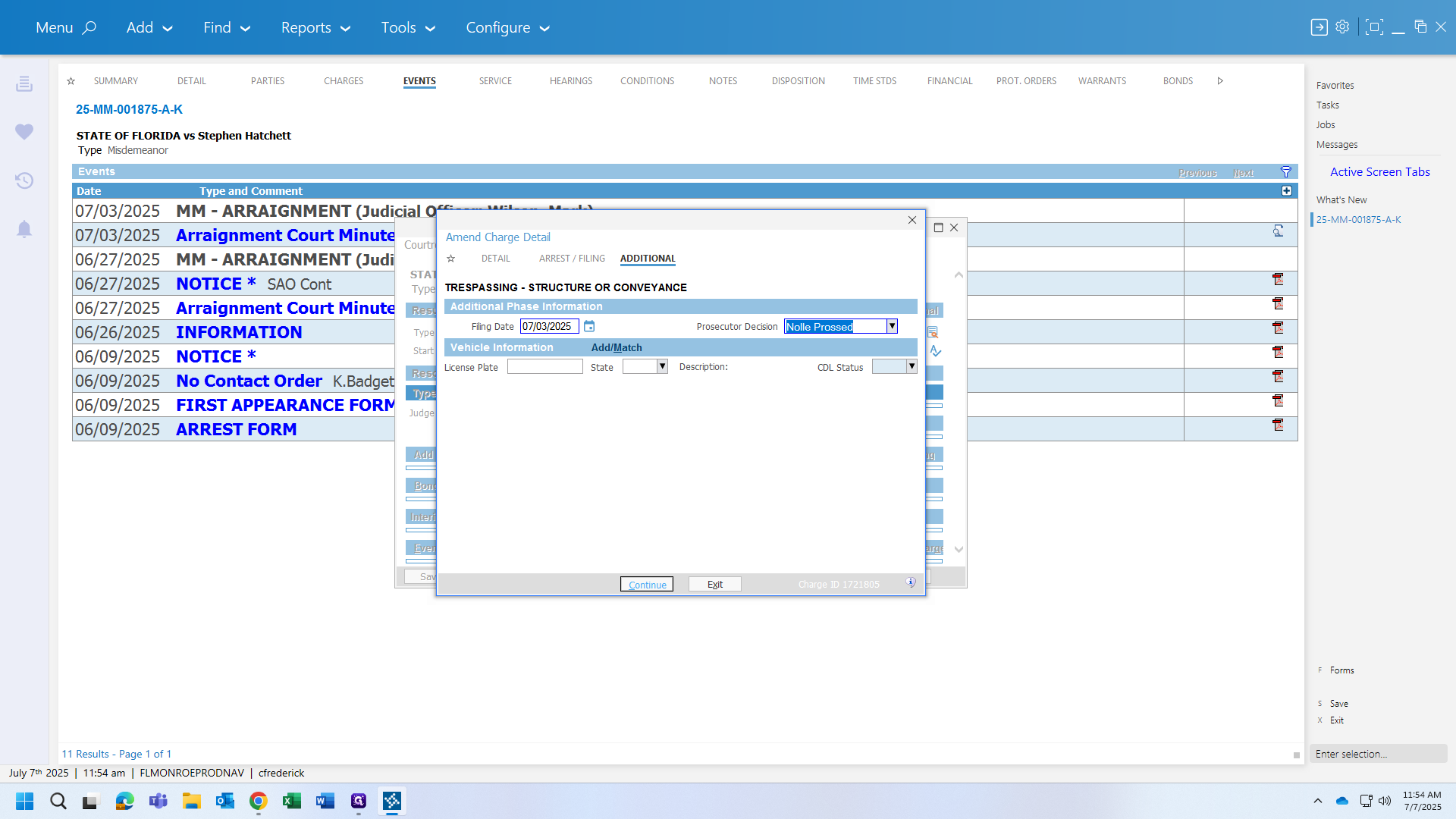Star the Amend Charge Detail dialog
The width and height of the screenshot is (1456, 819).
(x=450, y=259)
